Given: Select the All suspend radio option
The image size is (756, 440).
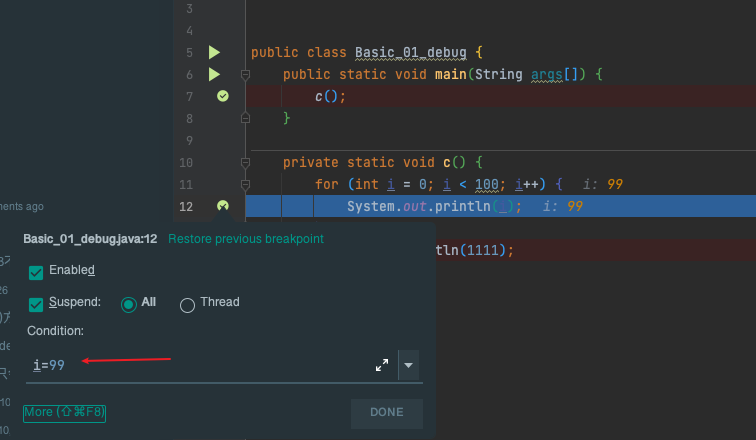Looking at the screenshot, I should 128,304.
